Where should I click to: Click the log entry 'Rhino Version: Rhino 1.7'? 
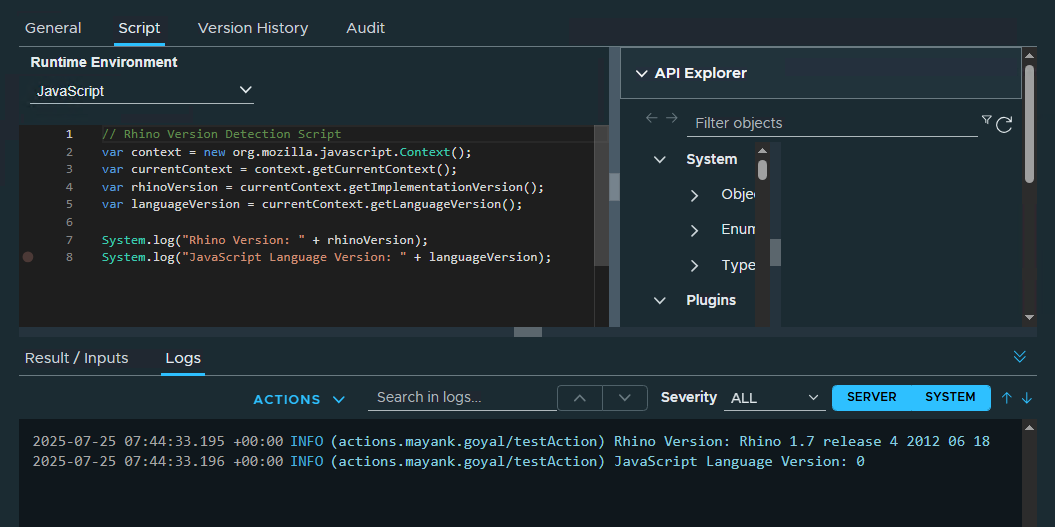511,442
